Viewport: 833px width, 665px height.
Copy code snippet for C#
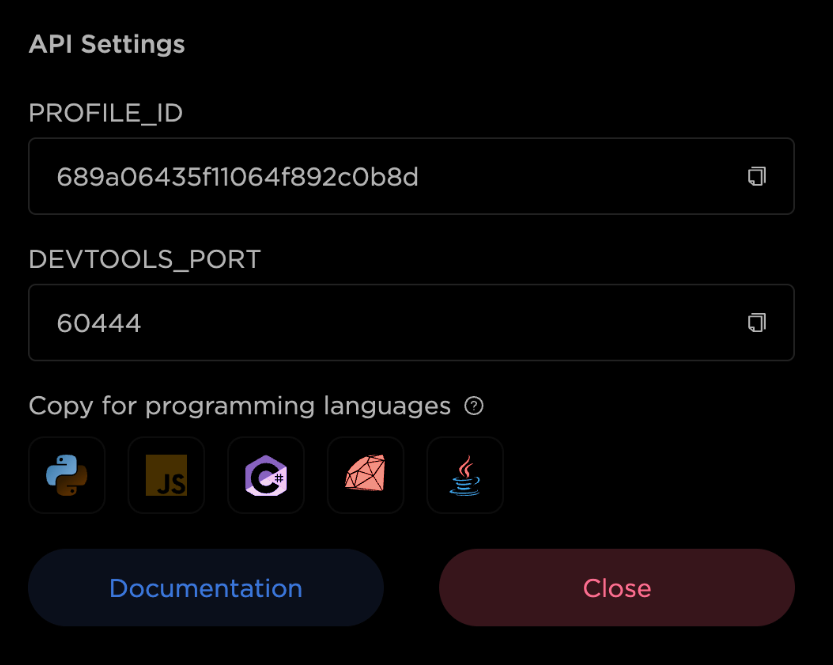266,475
